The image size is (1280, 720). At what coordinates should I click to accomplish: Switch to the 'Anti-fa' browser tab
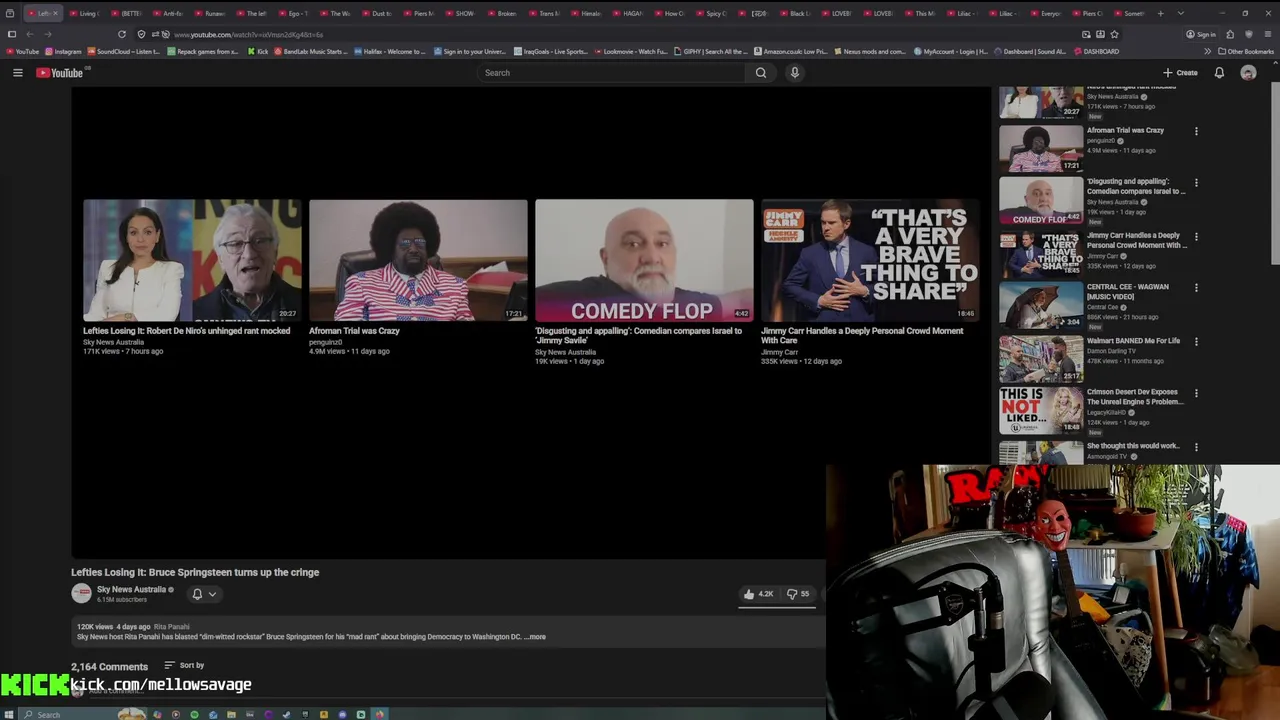pyautogui.click(x=168, y=13)
